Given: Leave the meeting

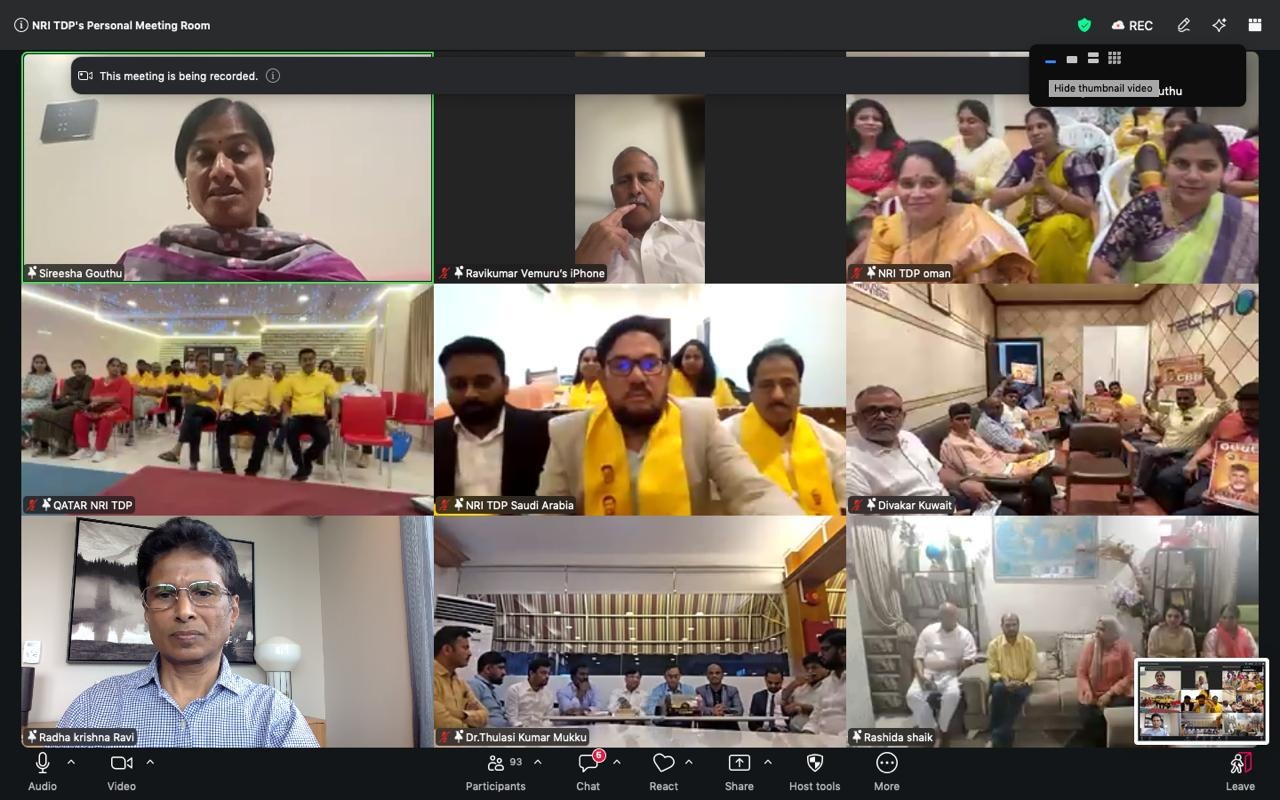Looking at the screenshot, I should (x=1240, y=771).
